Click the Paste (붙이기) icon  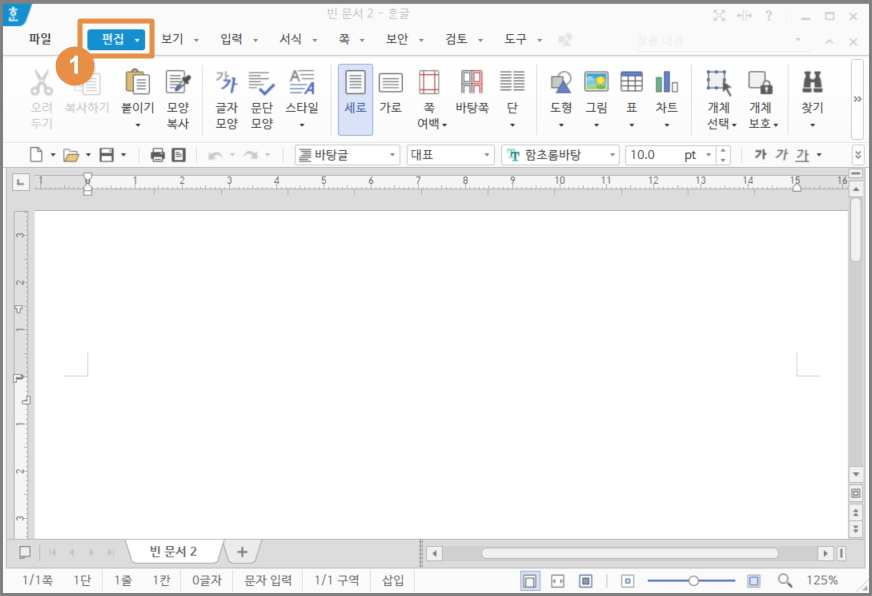137,82
